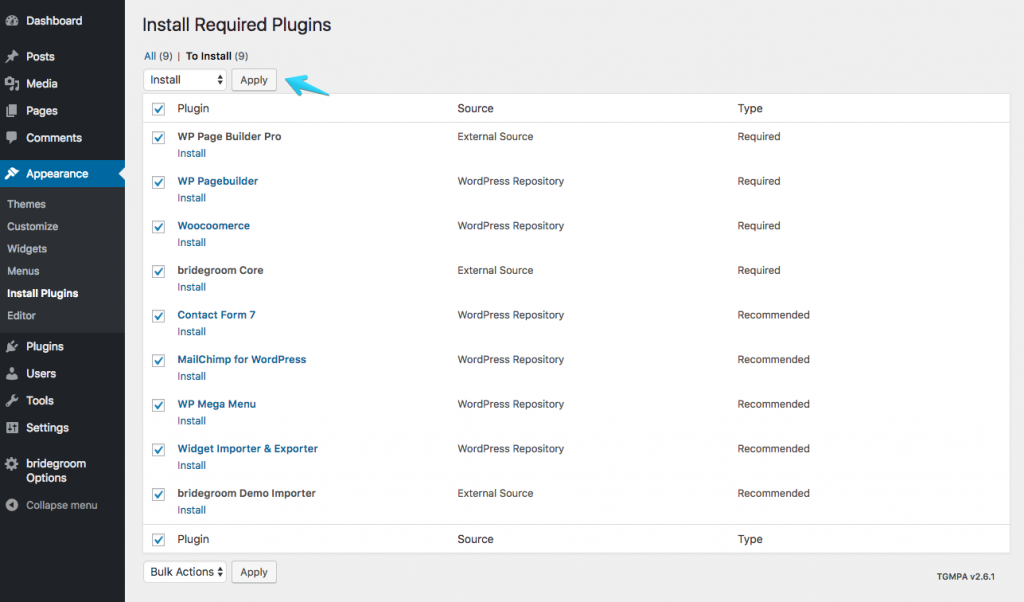1024x602 pixels.
Task: Toggle the select-all checkbox in table footer
Action: [x=159, y=540]
